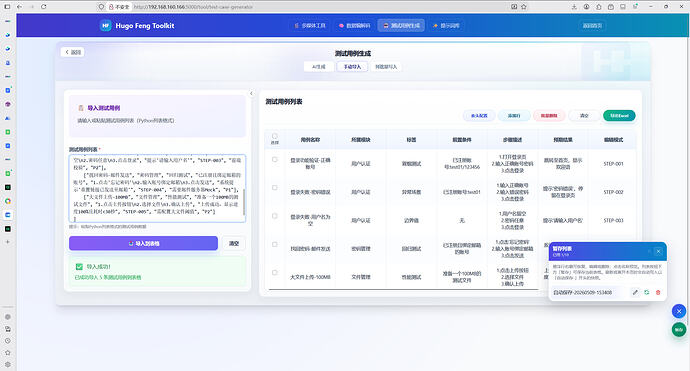
Task: Go back using the browser back arrow
Action: [19, 7]
